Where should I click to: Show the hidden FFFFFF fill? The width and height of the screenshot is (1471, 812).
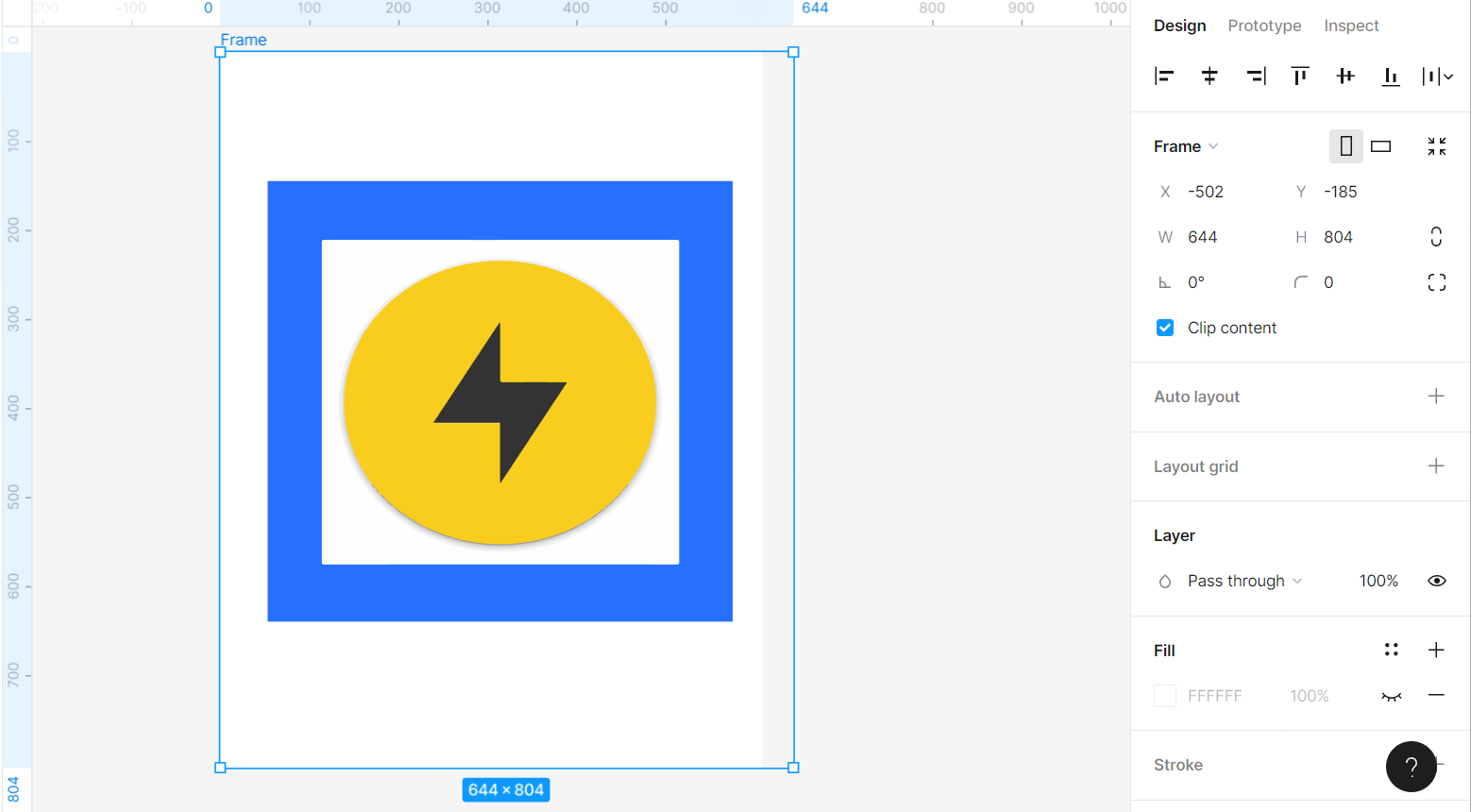pos(1391,696)
